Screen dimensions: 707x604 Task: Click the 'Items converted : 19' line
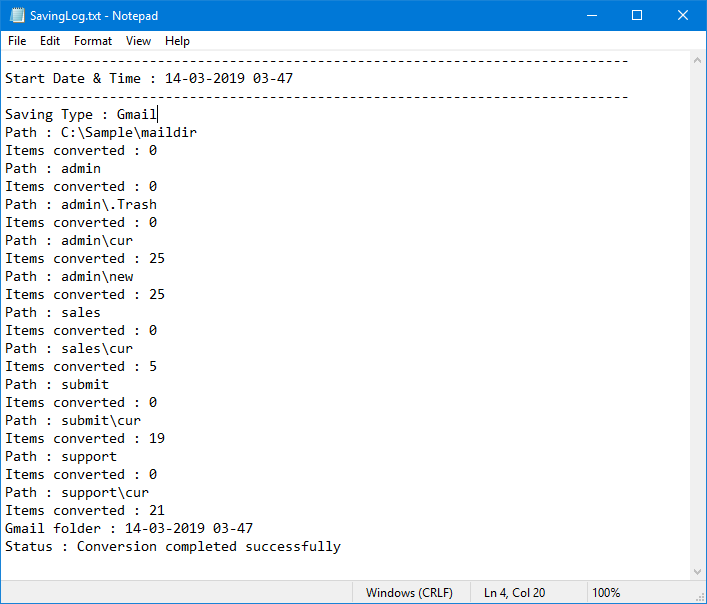85,439
